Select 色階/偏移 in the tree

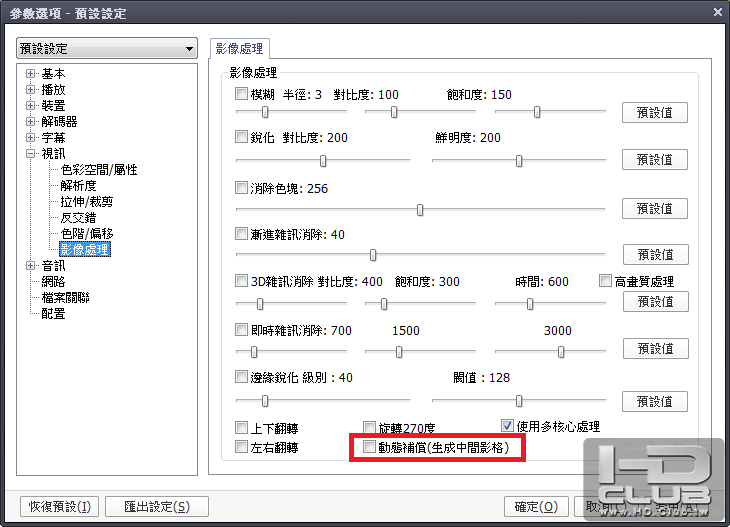(87, 234)
